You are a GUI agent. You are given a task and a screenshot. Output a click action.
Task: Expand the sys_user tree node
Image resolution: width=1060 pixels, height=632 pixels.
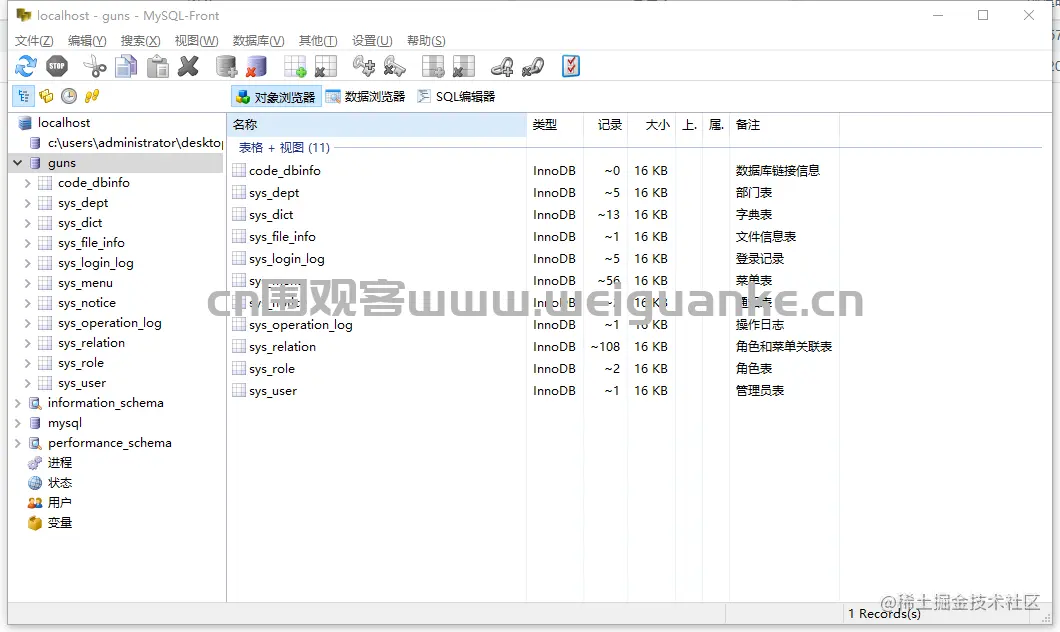[27, 383]
